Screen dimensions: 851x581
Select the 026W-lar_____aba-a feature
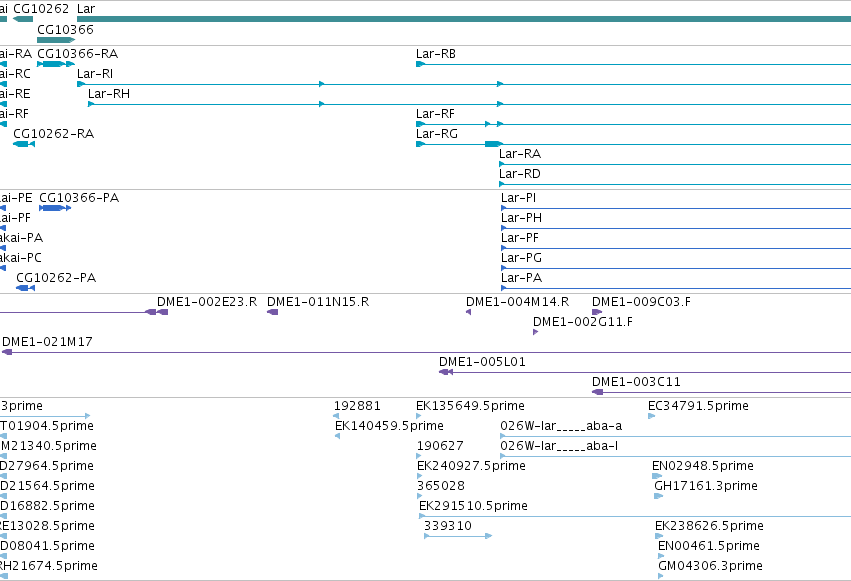click(x=675, y=436)
